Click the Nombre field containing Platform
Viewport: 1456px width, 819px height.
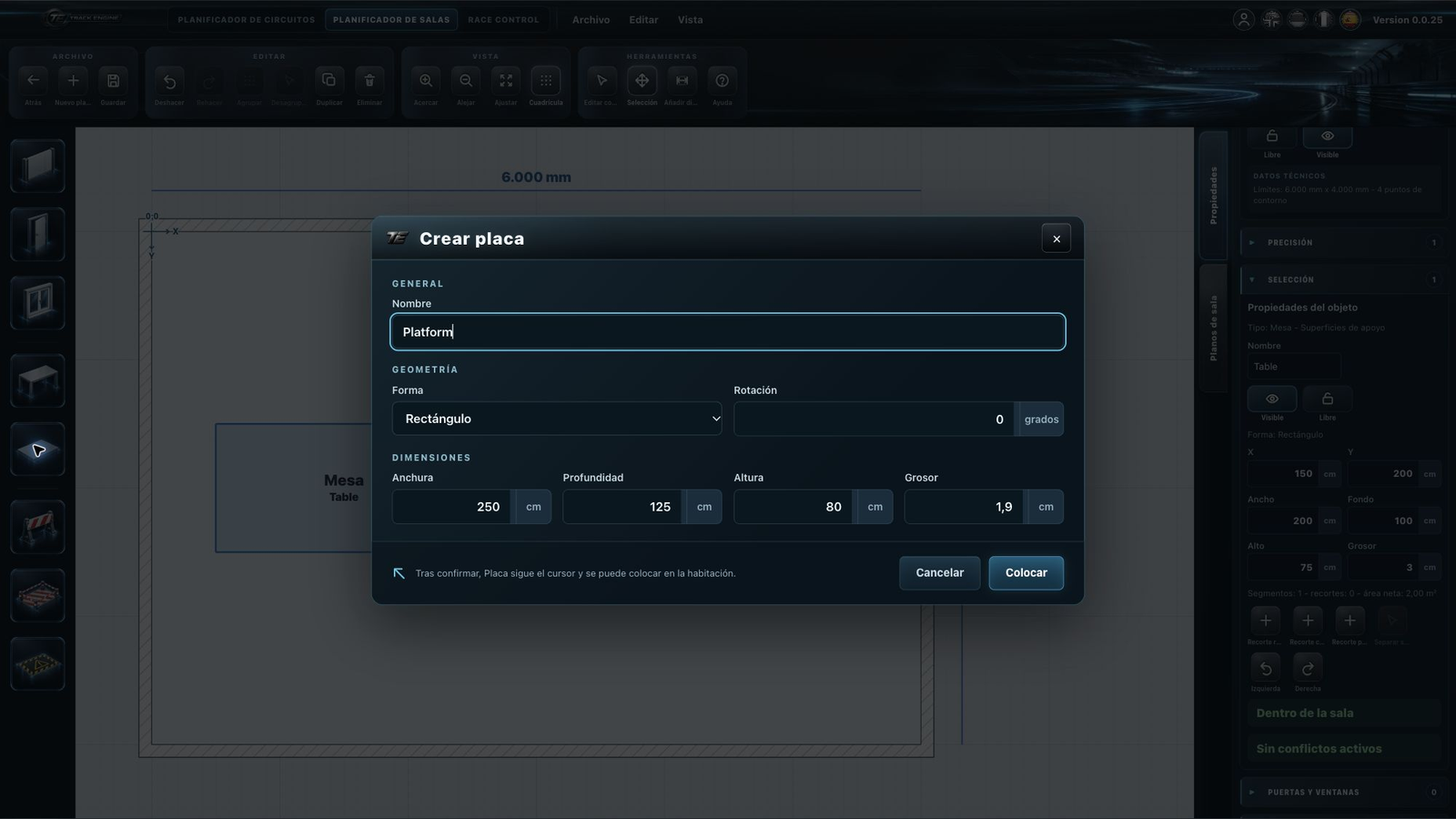pyautogui.click(x=728, y=332)
